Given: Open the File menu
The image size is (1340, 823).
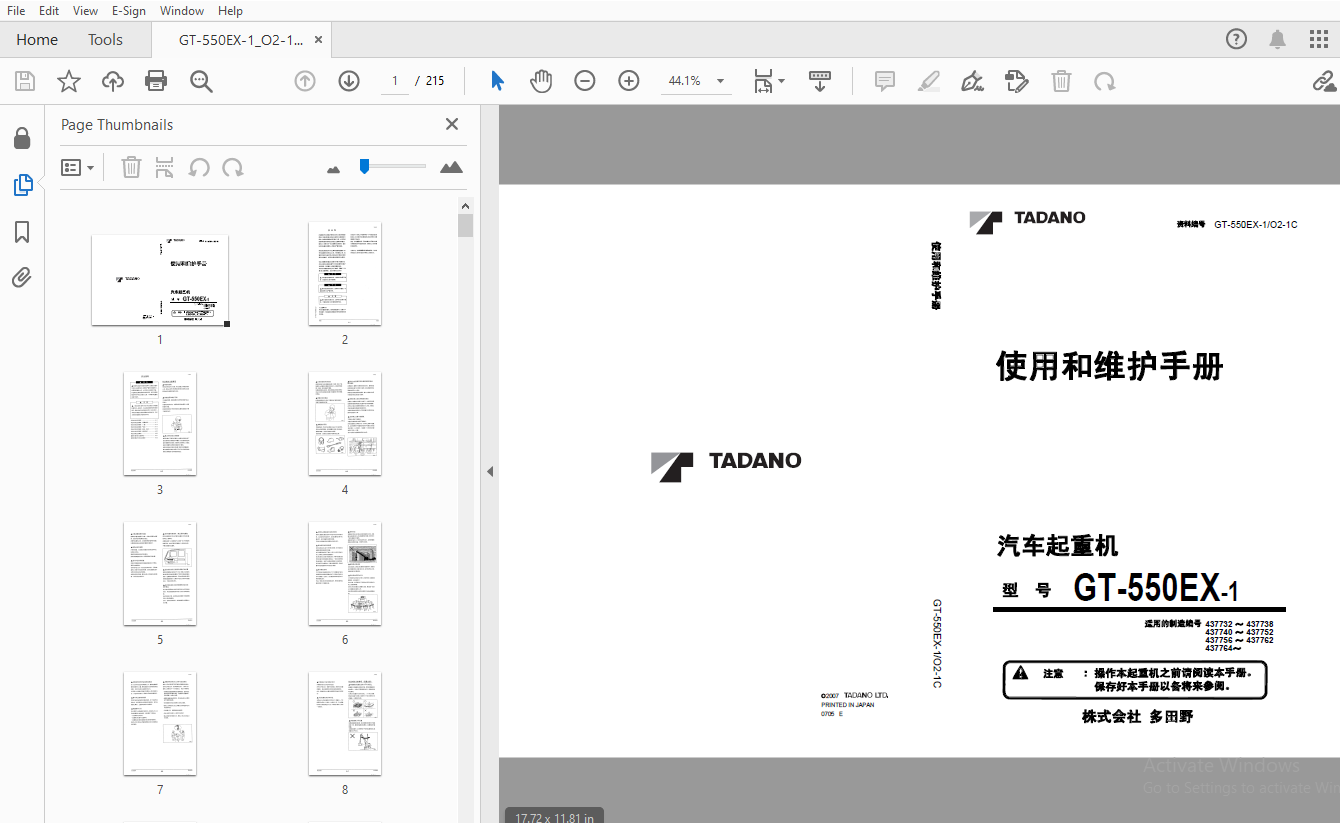Looking at the screenshot, I should point(16,10).
